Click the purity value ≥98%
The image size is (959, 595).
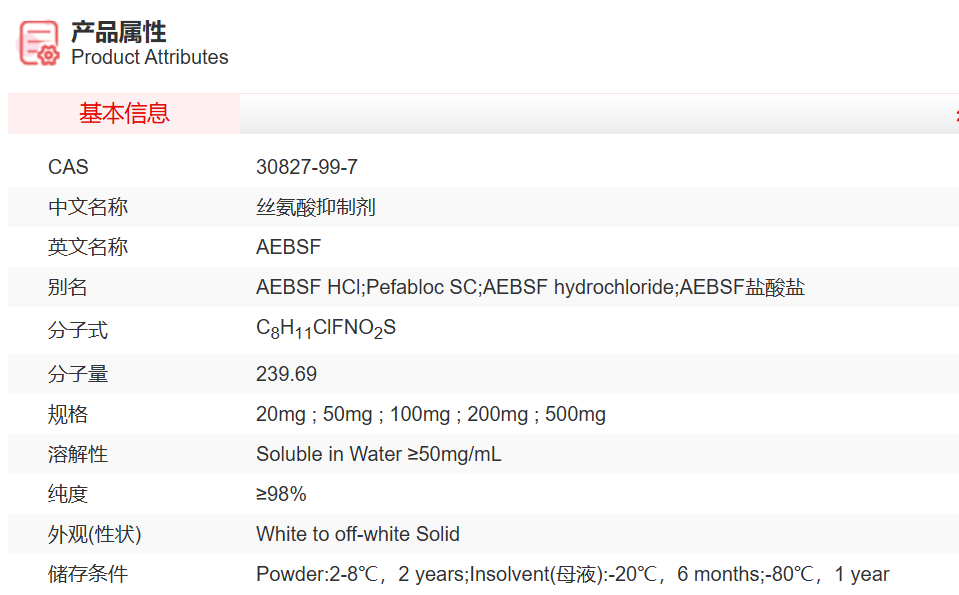[x=281, y=494]
